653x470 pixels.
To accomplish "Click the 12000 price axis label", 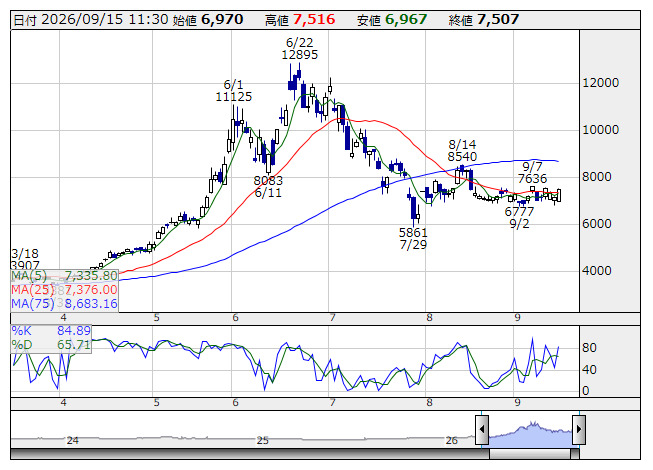I will coord(600,83).
